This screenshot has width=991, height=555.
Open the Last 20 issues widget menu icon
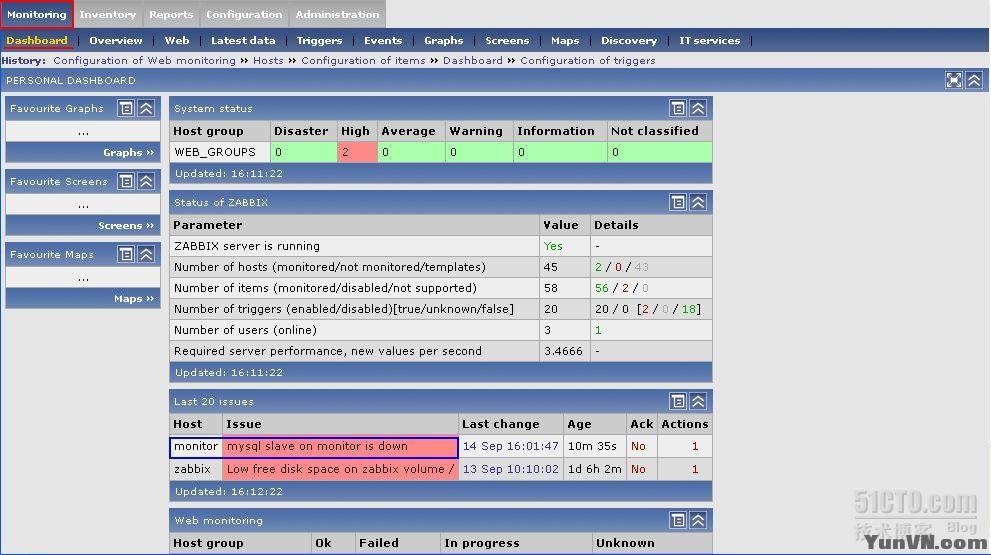tap(678, 401)
